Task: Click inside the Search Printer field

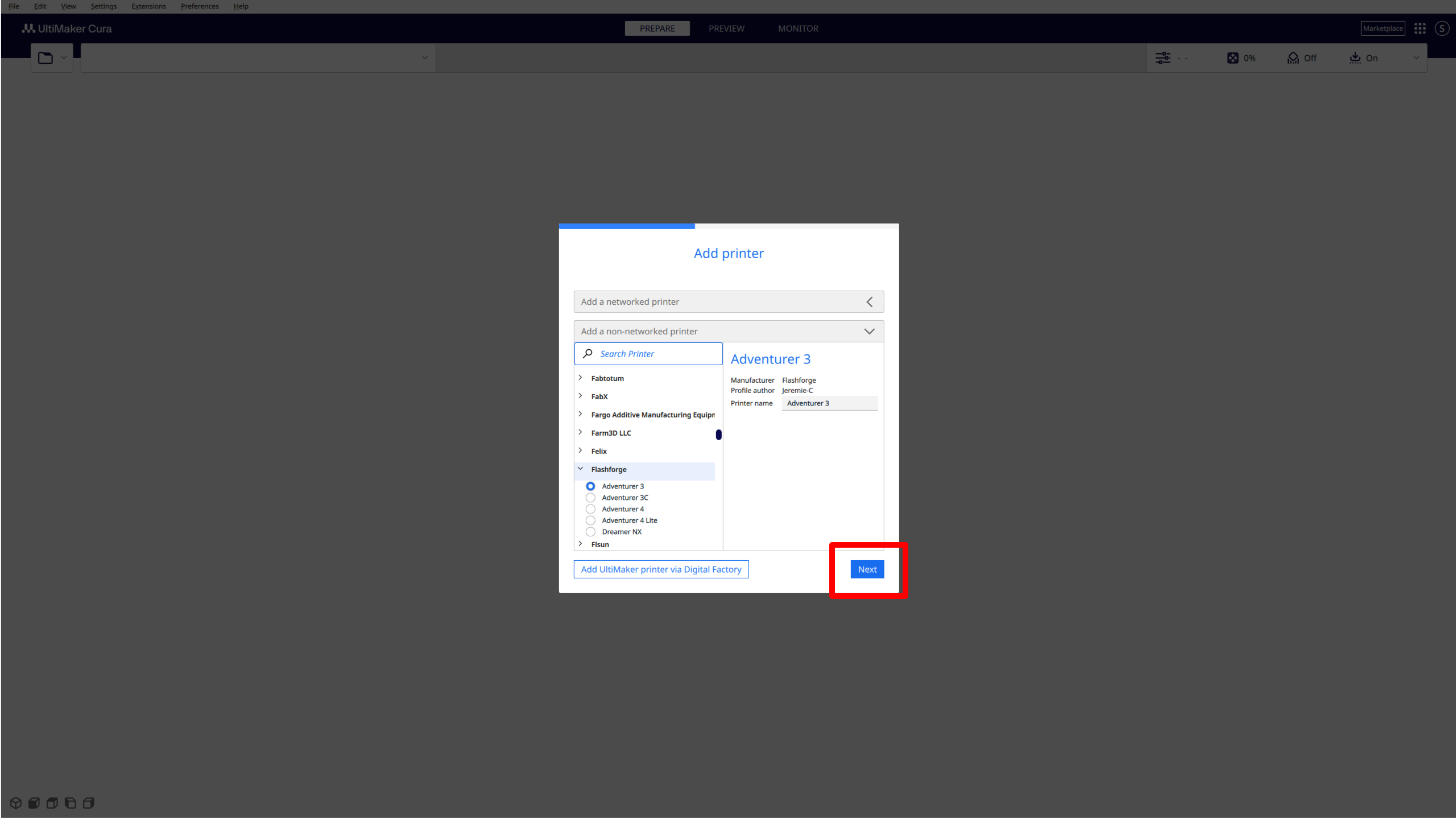Action: point(648,353)
